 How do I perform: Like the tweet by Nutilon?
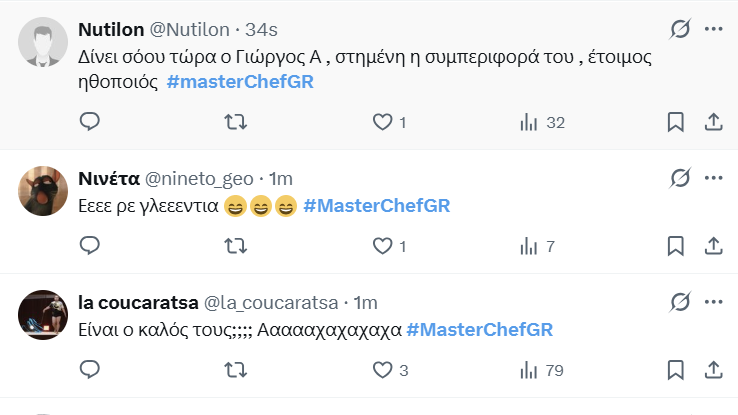tap(381, 122)
